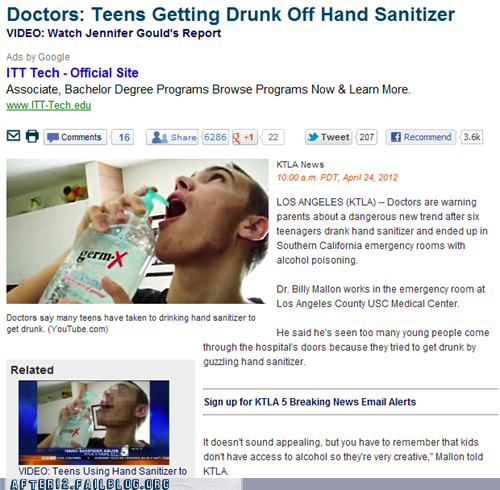Click the share count 6286
The image size is (500, 490).
coord(215,137)
